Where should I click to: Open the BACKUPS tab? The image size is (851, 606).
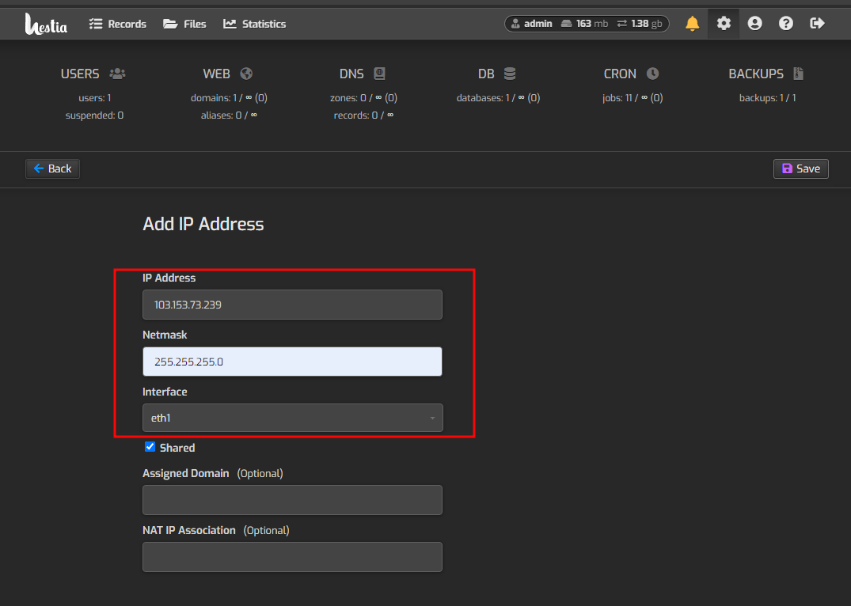(767, 74)
